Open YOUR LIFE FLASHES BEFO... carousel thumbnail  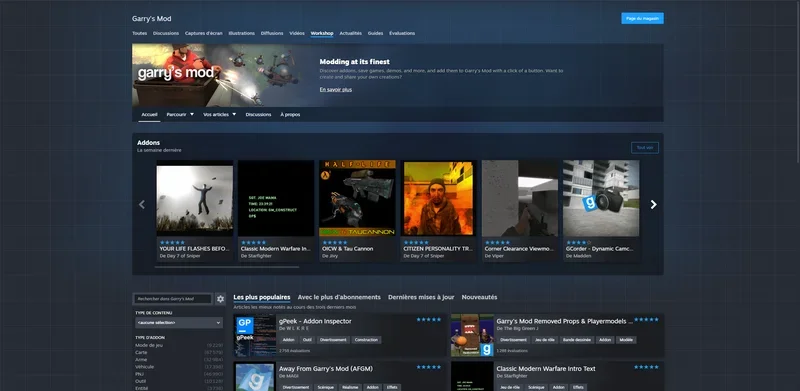click(194, 198)
